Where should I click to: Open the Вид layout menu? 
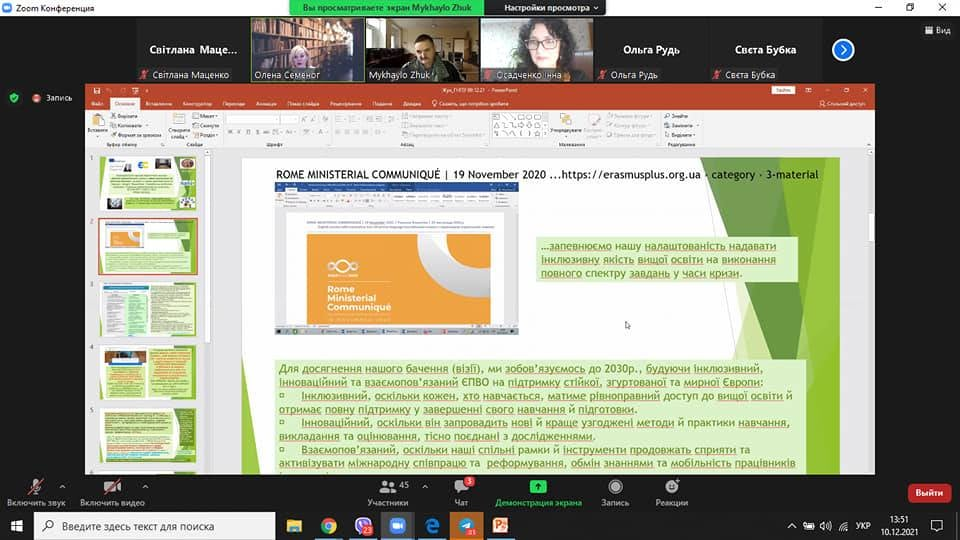click(x=936, y=31)
